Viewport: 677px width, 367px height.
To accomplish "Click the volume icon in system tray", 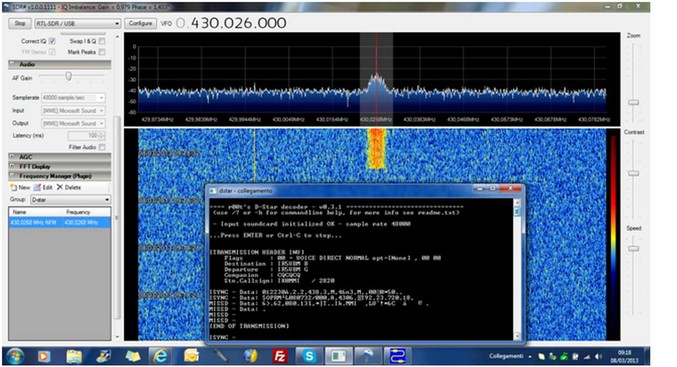I will click(x=598, y=357).
